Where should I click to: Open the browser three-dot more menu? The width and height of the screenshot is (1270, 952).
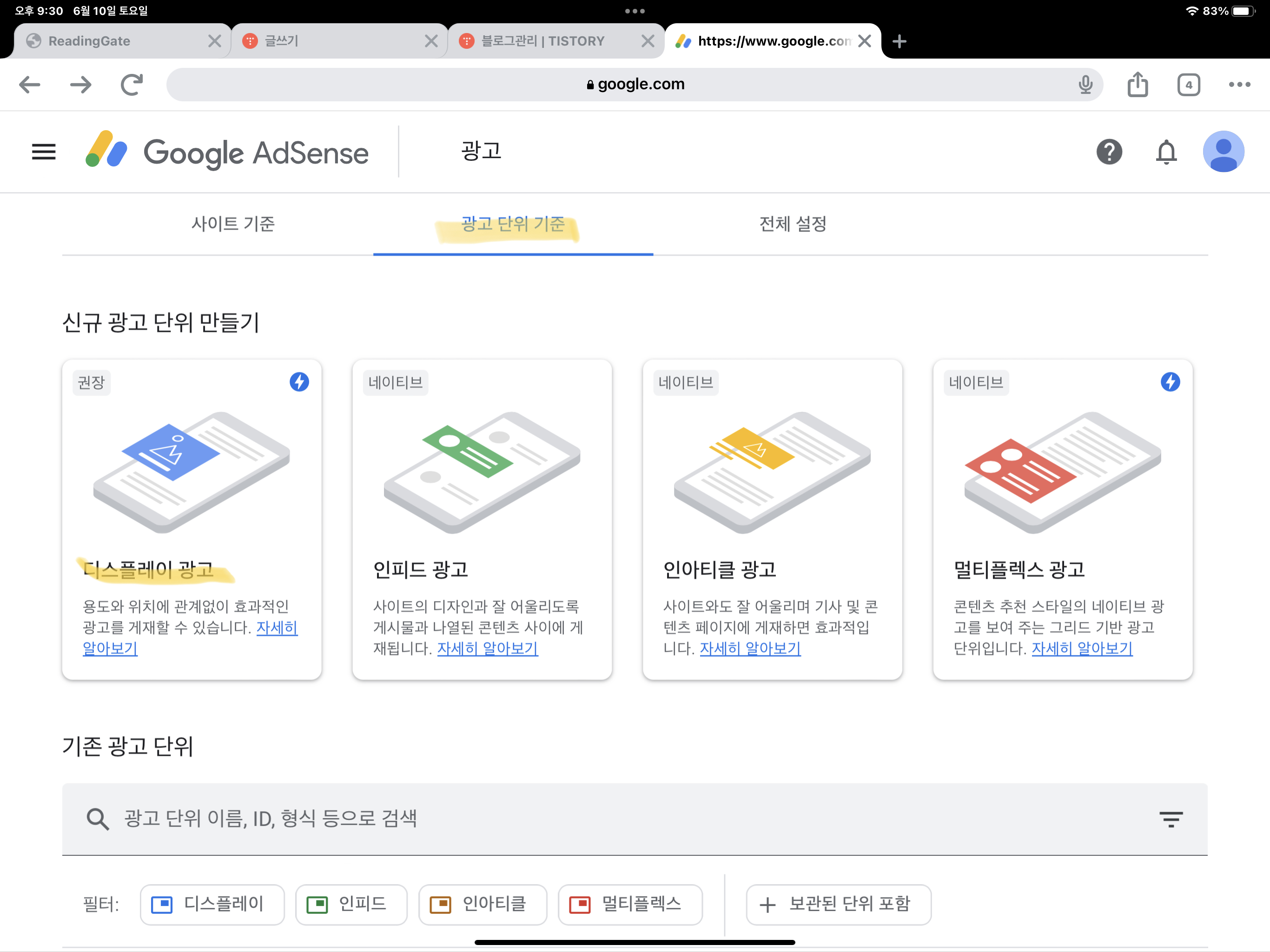pyautogui.click(x=1239, y=85)
